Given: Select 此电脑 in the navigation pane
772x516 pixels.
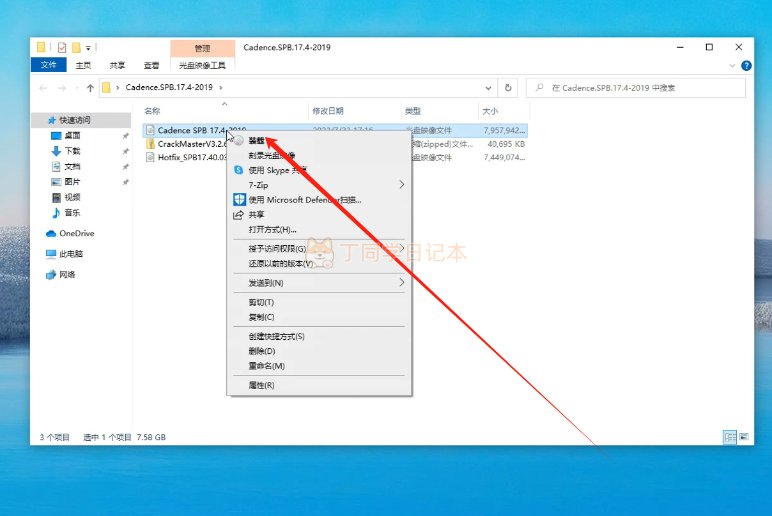Looking at the screenshot, I should click(x=71, y=254).
